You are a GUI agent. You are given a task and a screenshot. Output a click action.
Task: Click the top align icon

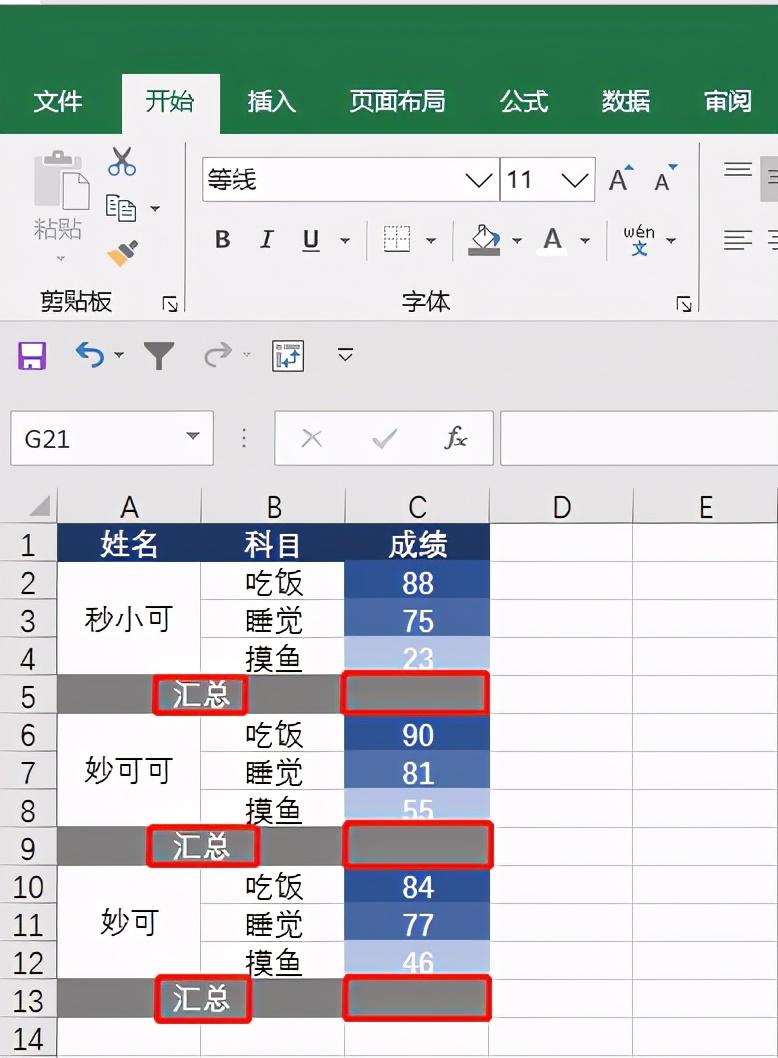point(738,169)
